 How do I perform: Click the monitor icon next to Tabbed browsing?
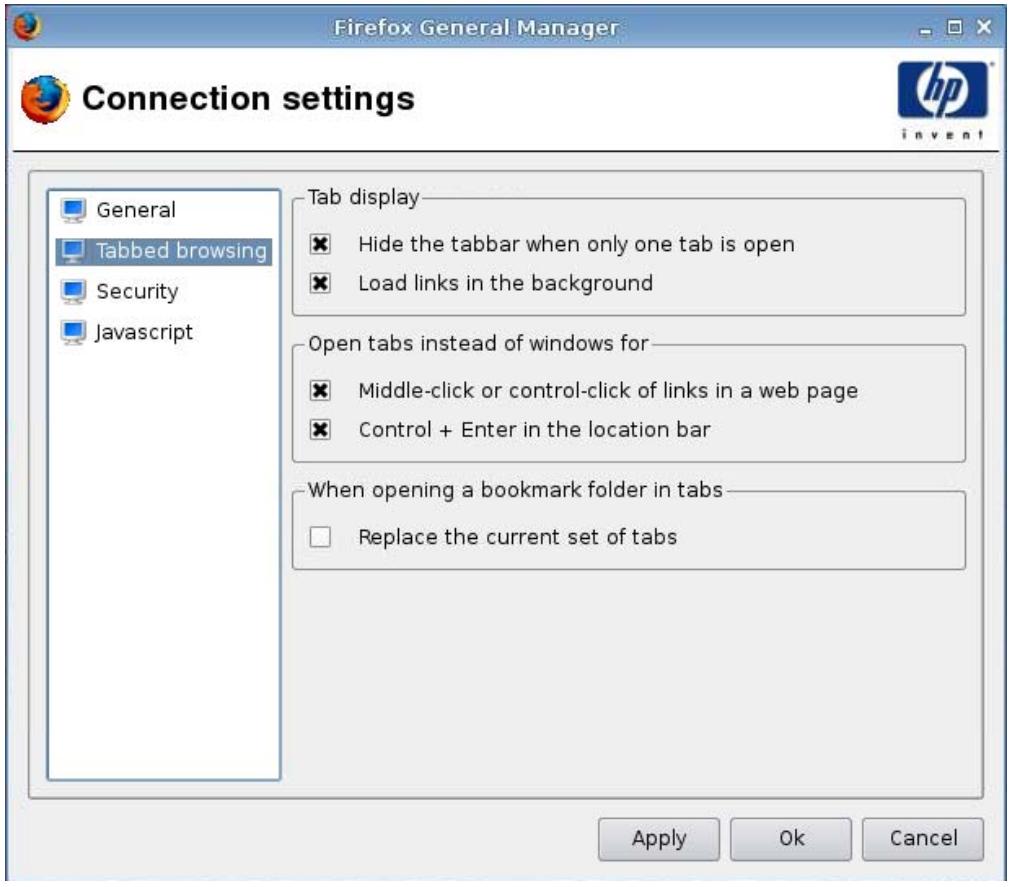pos(73,251)
